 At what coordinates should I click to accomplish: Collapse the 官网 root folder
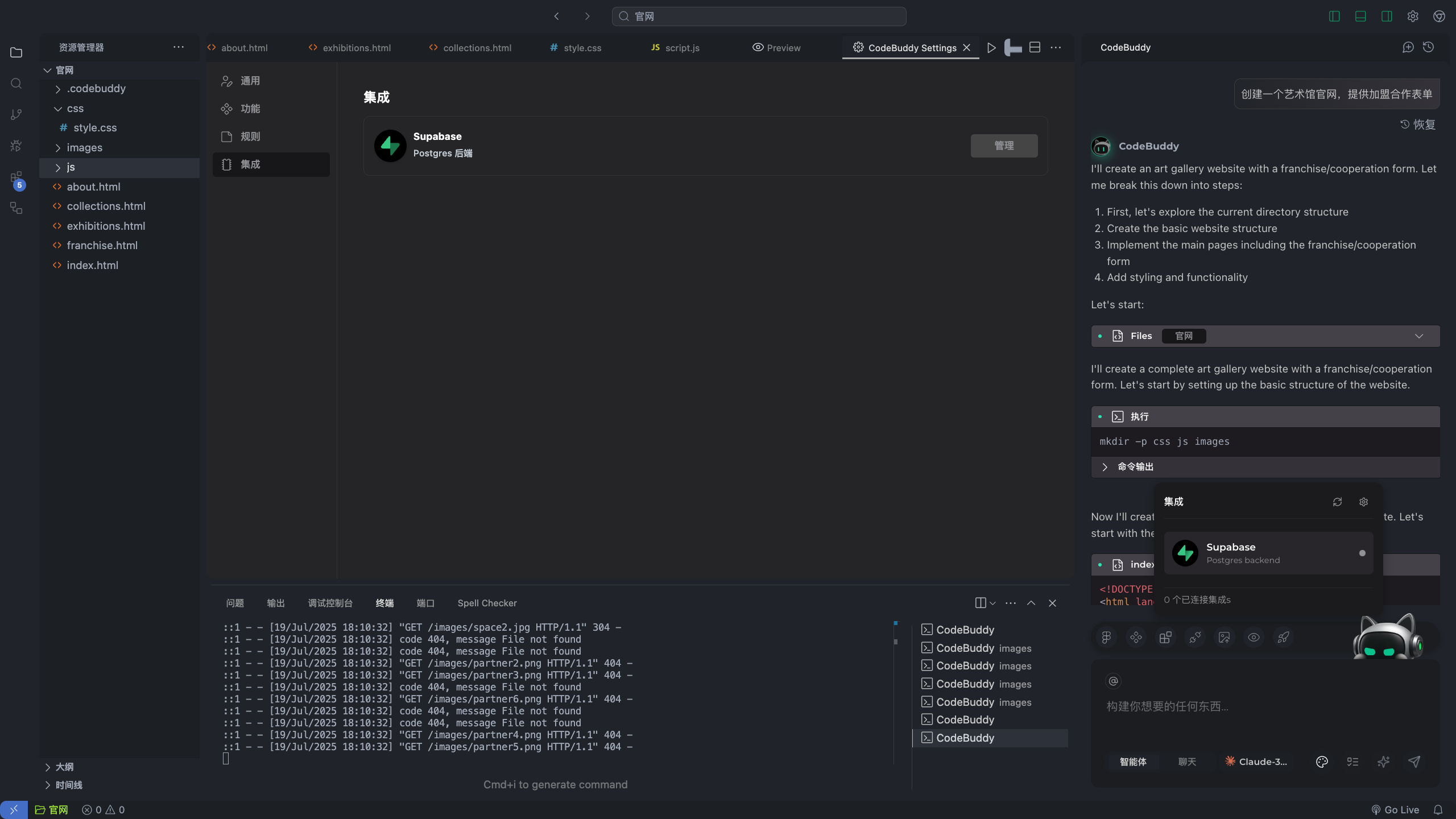[47, 71]
